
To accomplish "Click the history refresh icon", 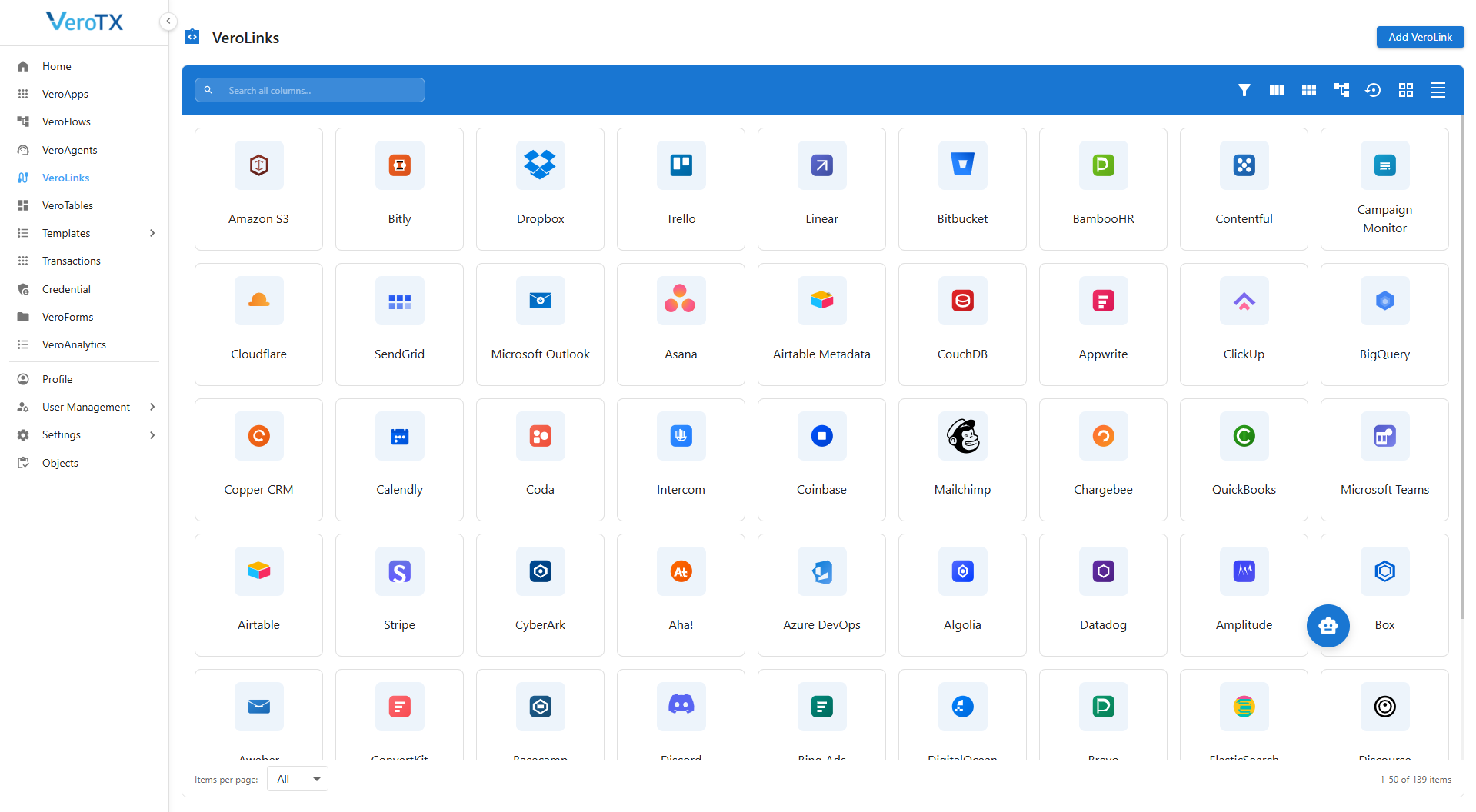I will pos(1373,90).
